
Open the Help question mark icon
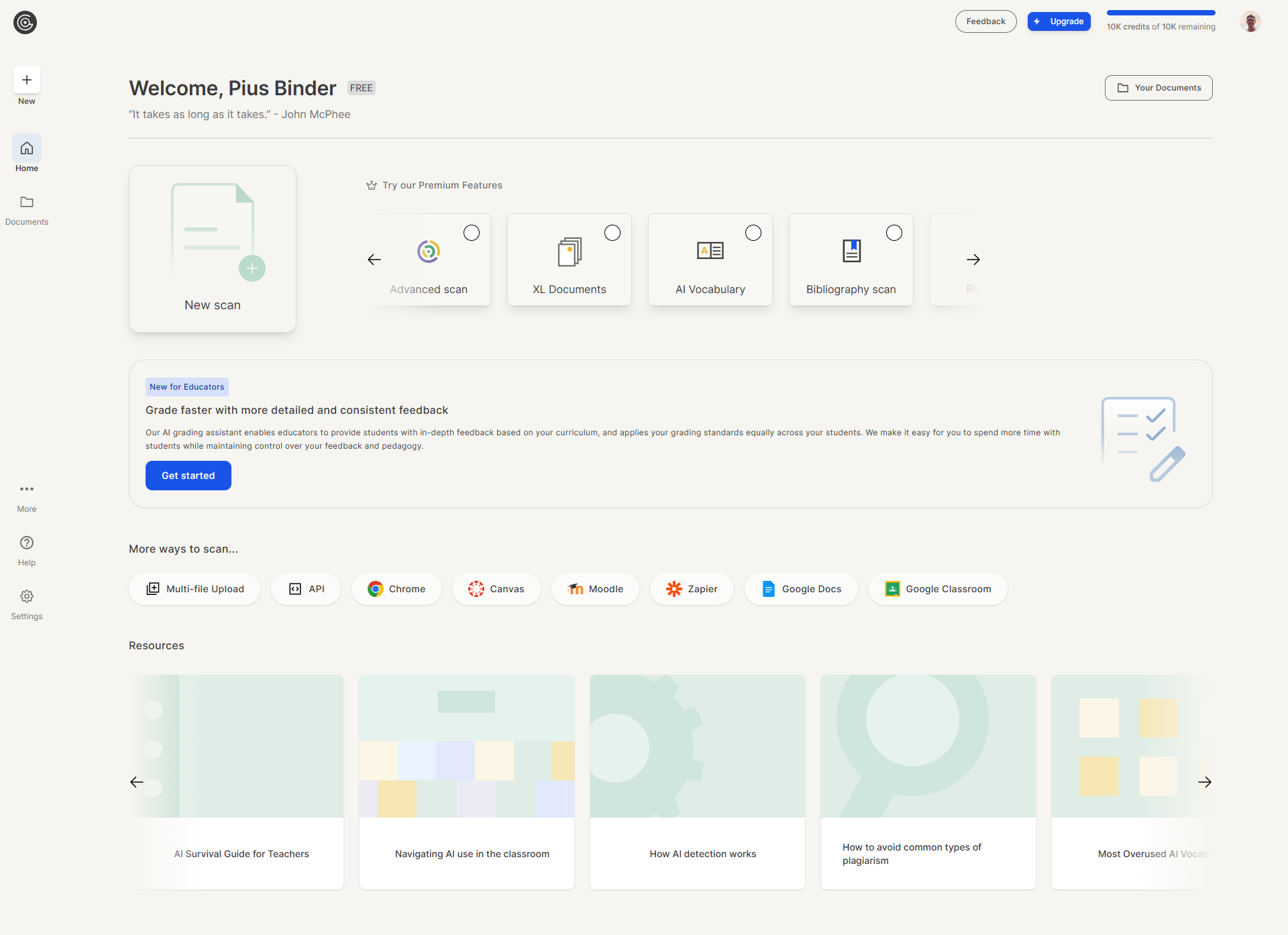click(27, 543)
